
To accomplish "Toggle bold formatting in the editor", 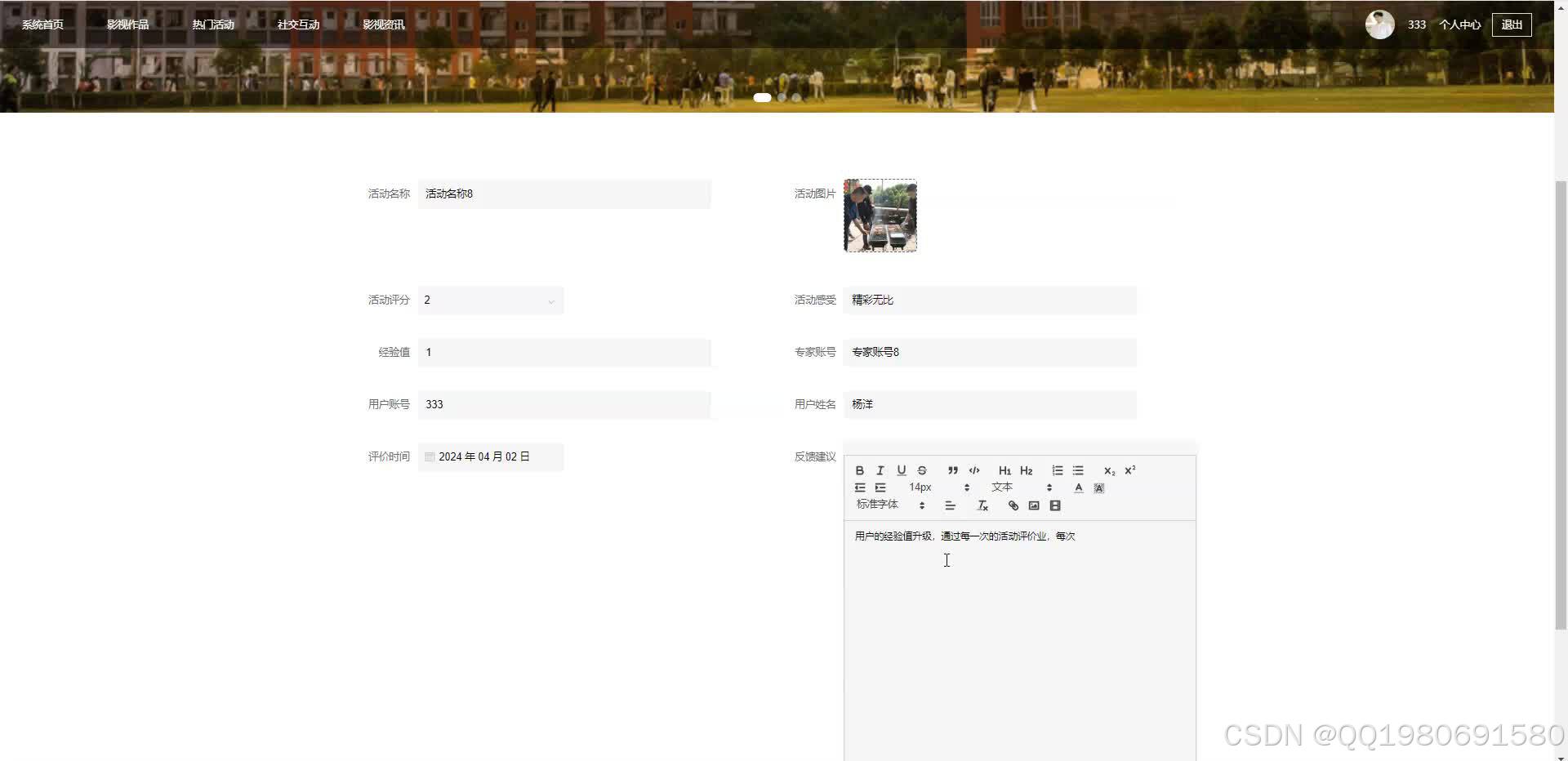I will [859, 470].
